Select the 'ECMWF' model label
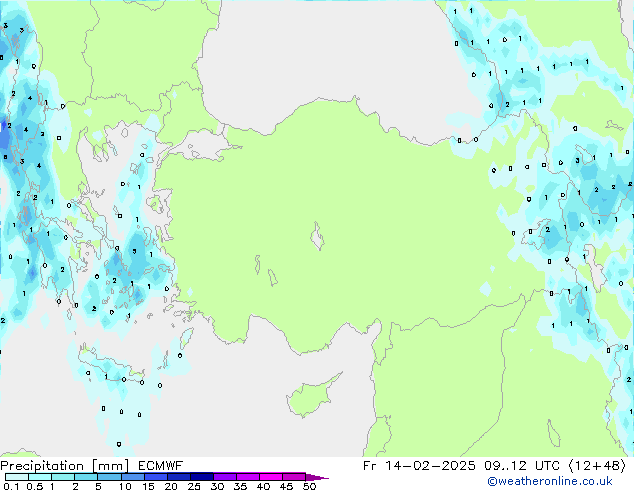Viewport: 634px width, 490px height. (160, 466)
